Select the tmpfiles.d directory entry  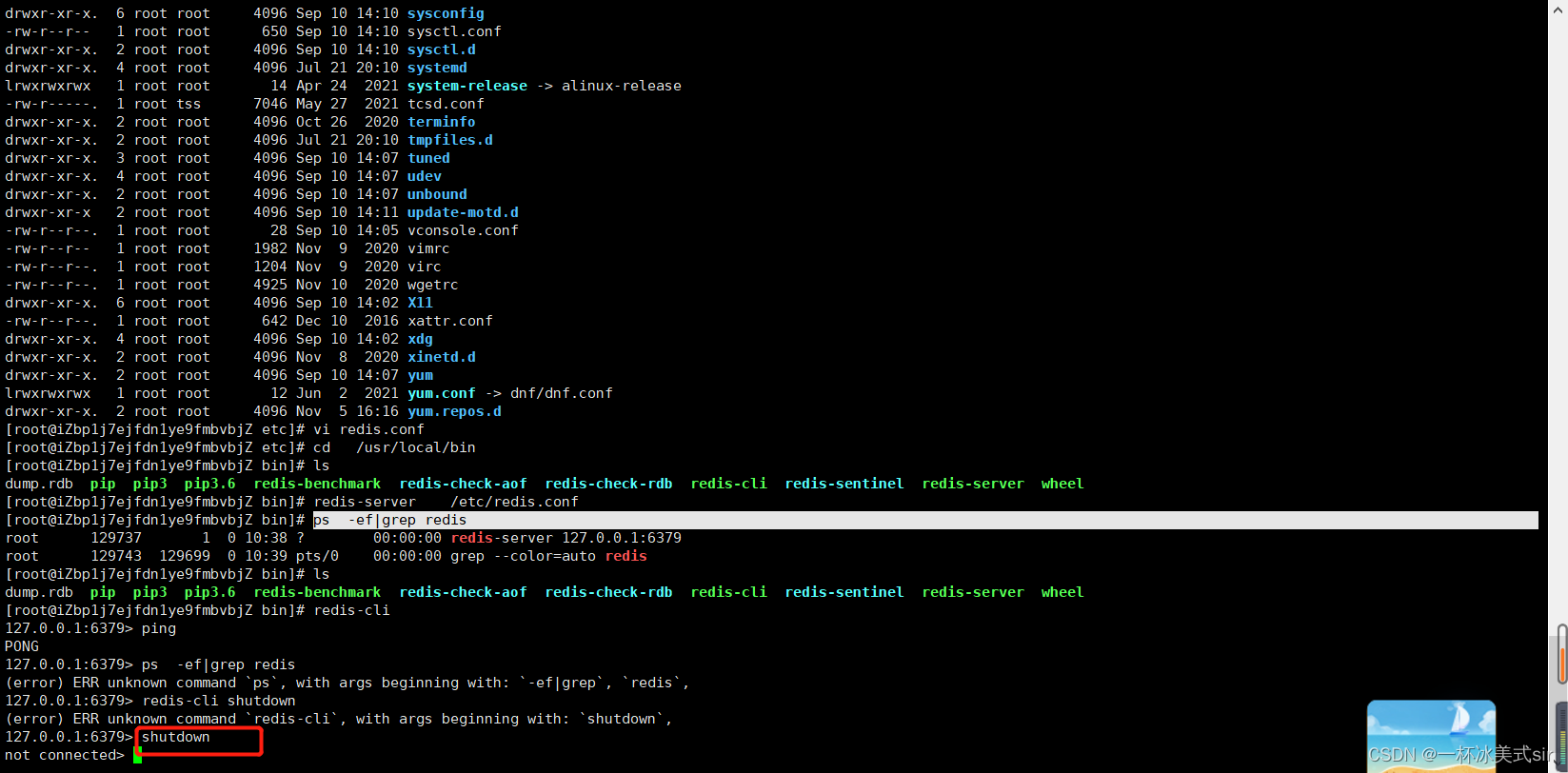(x=450, y=140)
